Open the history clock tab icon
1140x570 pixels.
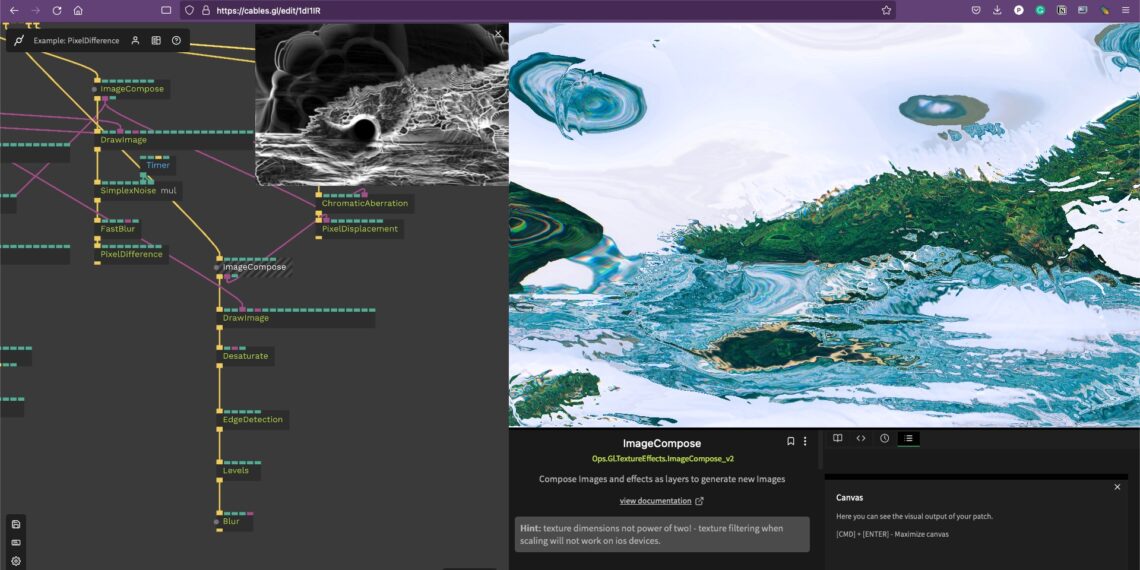tap(885, 438)
